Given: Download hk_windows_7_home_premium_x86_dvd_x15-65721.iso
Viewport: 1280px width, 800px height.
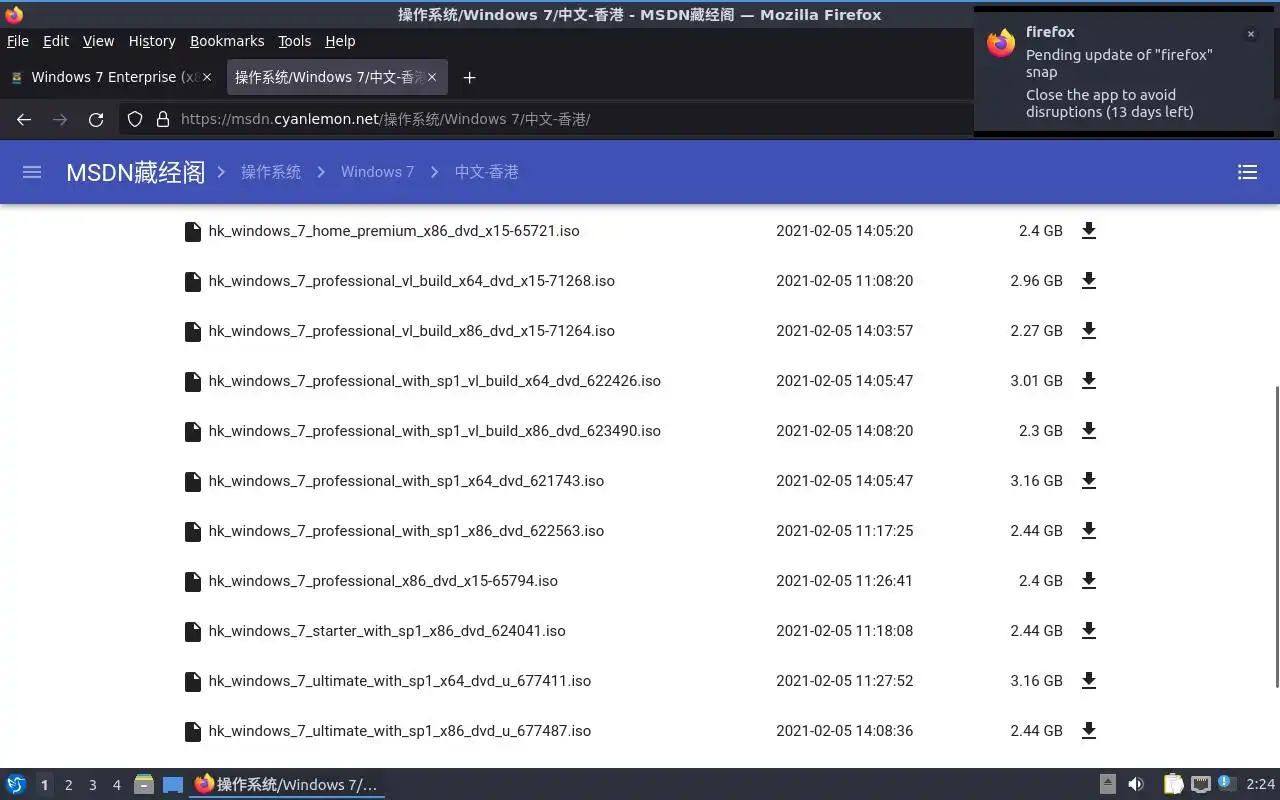Looking at the screenshot, I should [1089, 231].
